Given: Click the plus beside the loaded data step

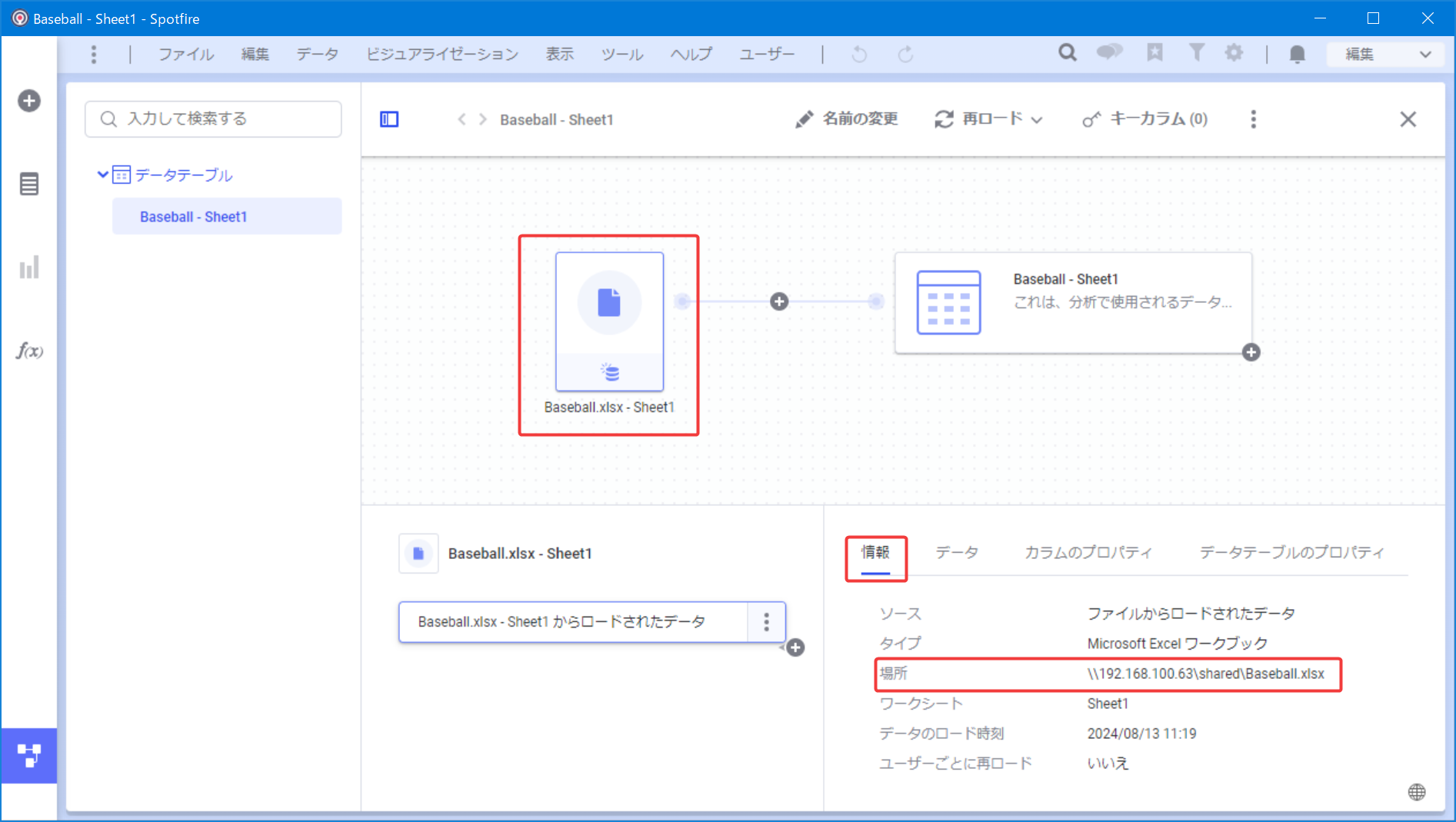Looking at the screenshot, I should click(x=795, y=647).
